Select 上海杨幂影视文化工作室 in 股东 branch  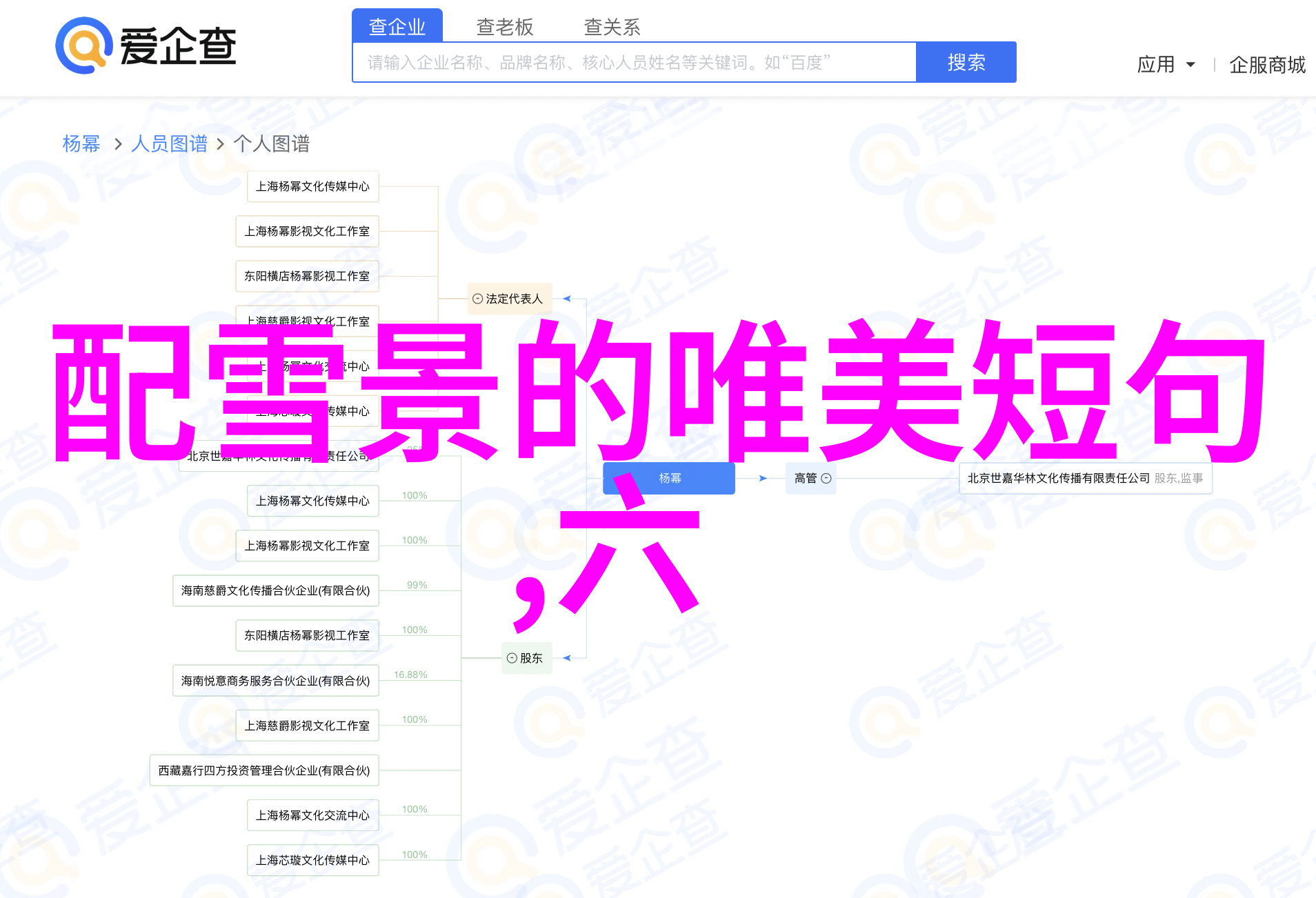coord(308,546)
